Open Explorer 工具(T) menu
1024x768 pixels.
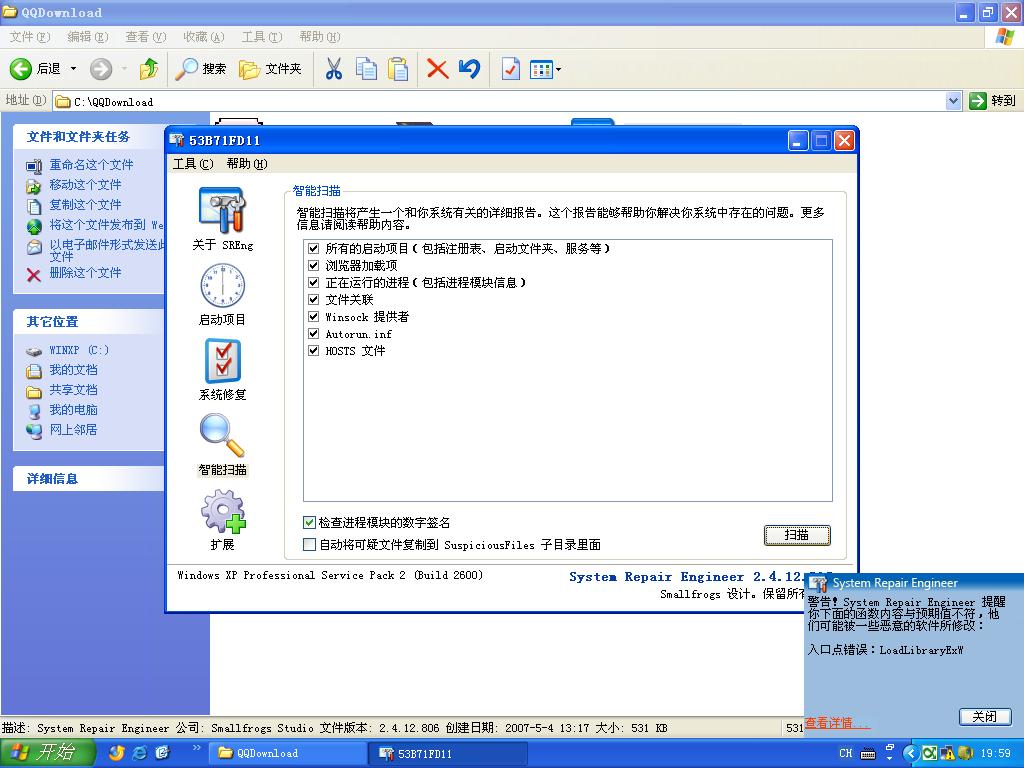pos(262,37)
